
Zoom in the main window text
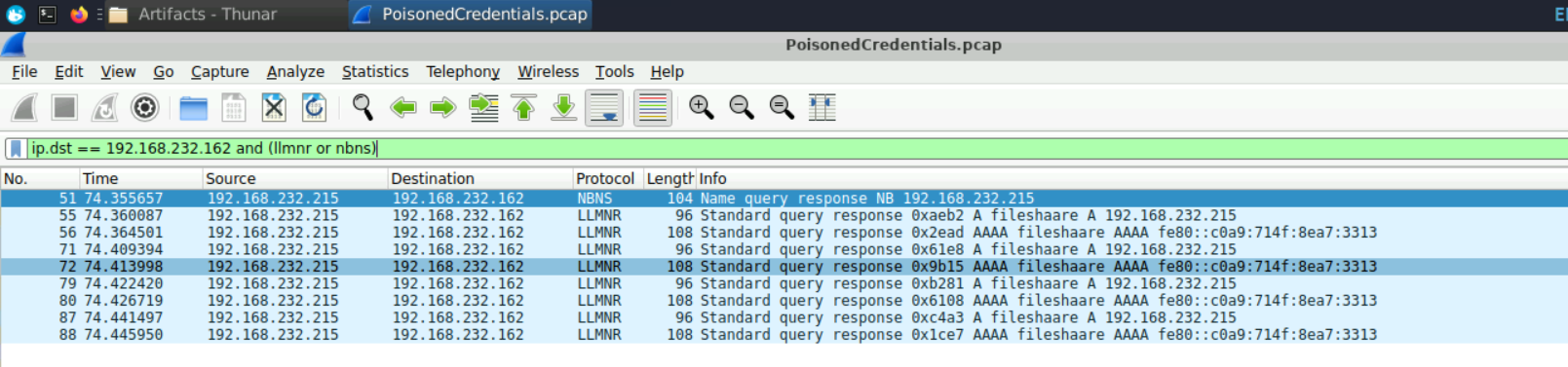coord(701,107)
